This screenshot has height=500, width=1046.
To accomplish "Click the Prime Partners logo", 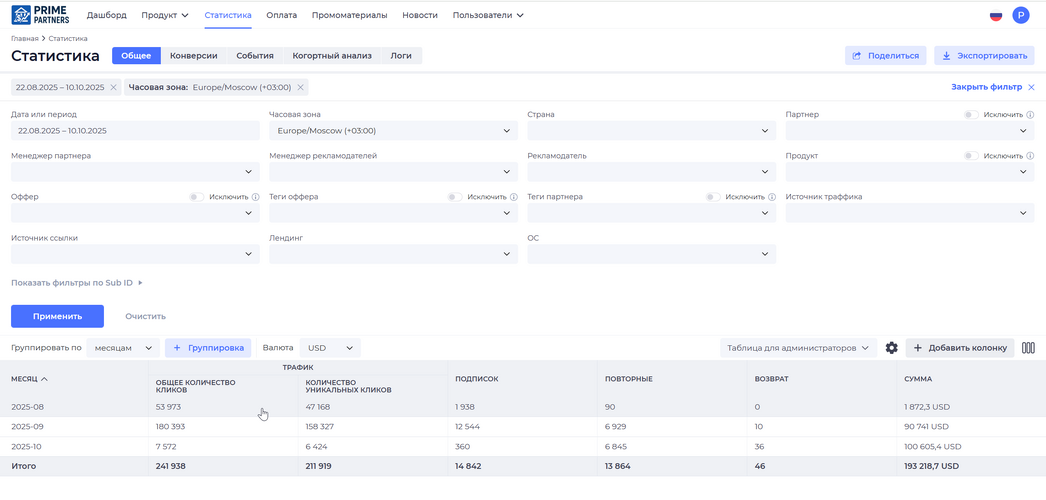I will [x=40, y=15].
